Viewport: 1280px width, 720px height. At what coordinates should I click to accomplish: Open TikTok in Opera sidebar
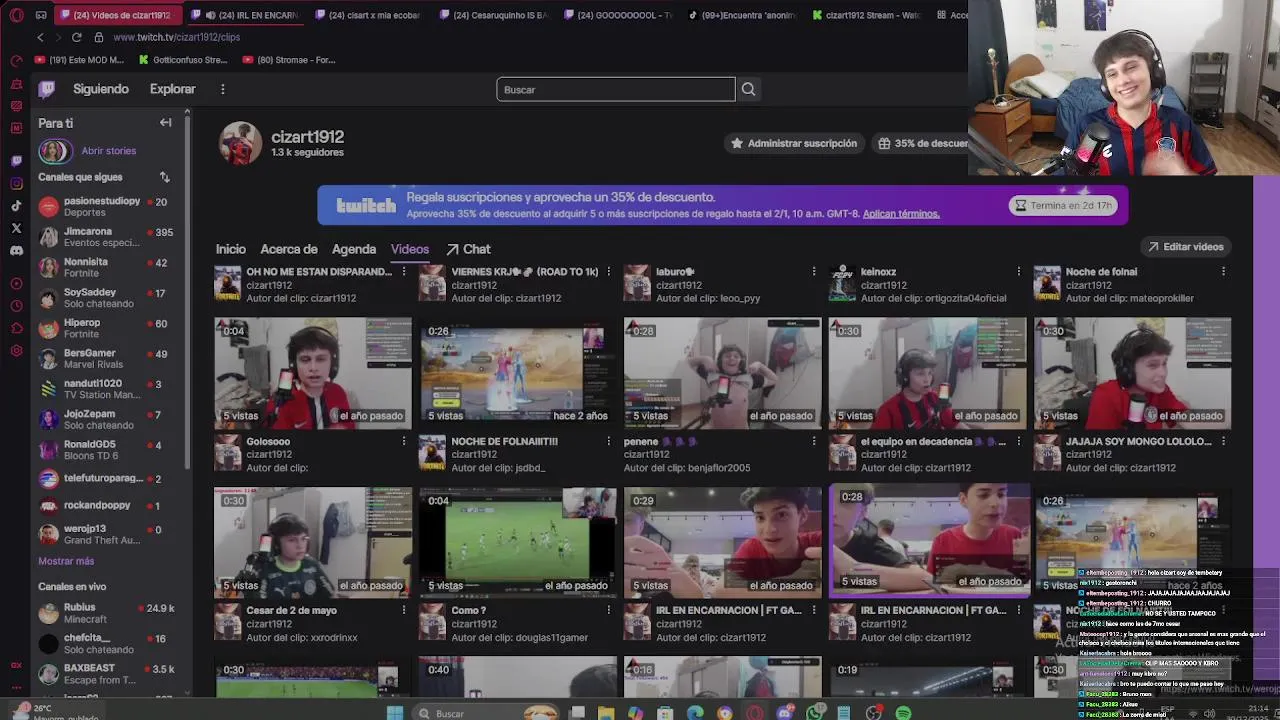[16, 206]
